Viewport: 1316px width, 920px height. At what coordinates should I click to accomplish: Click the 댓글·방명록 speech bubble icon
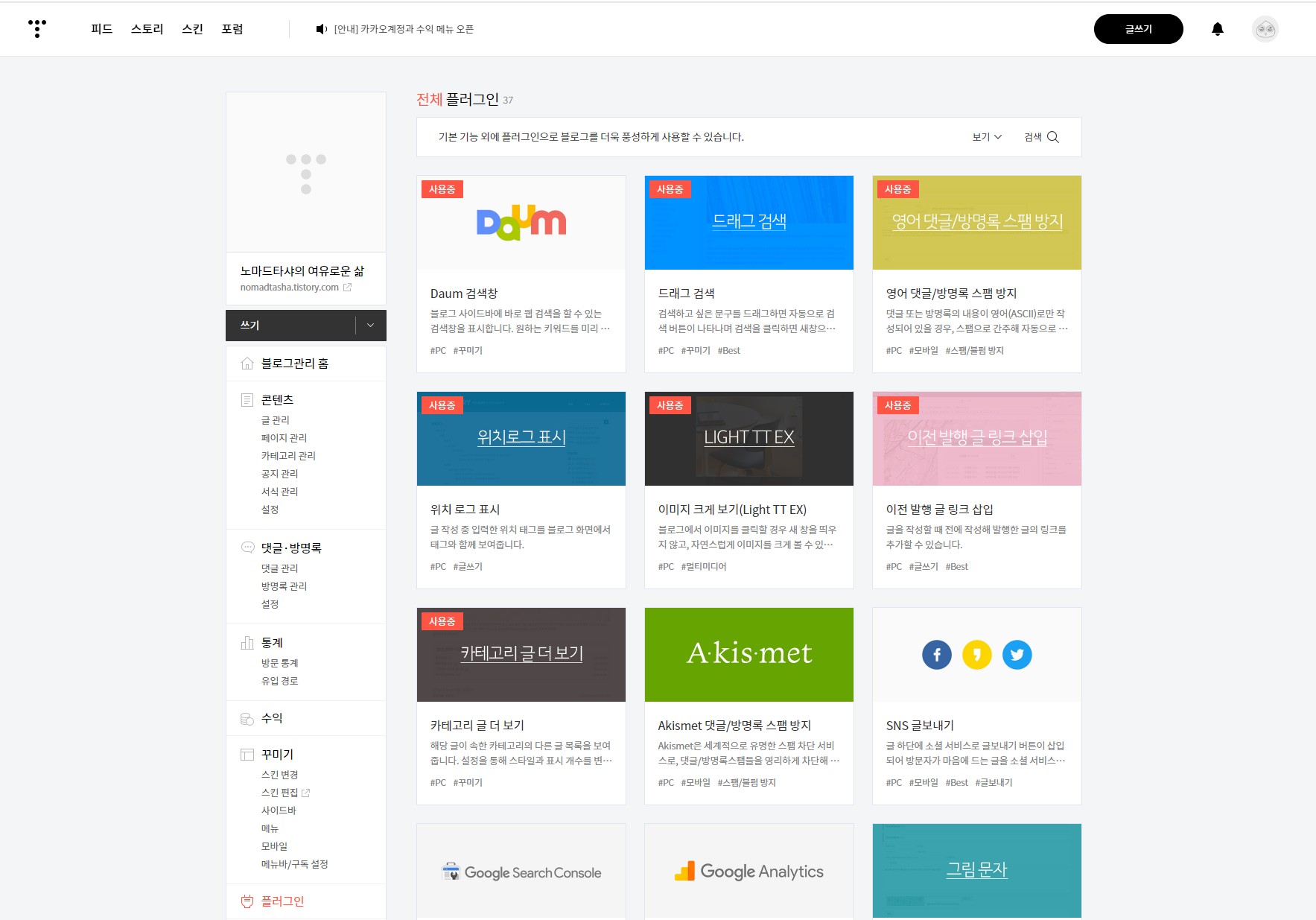(x=247, y=548)
